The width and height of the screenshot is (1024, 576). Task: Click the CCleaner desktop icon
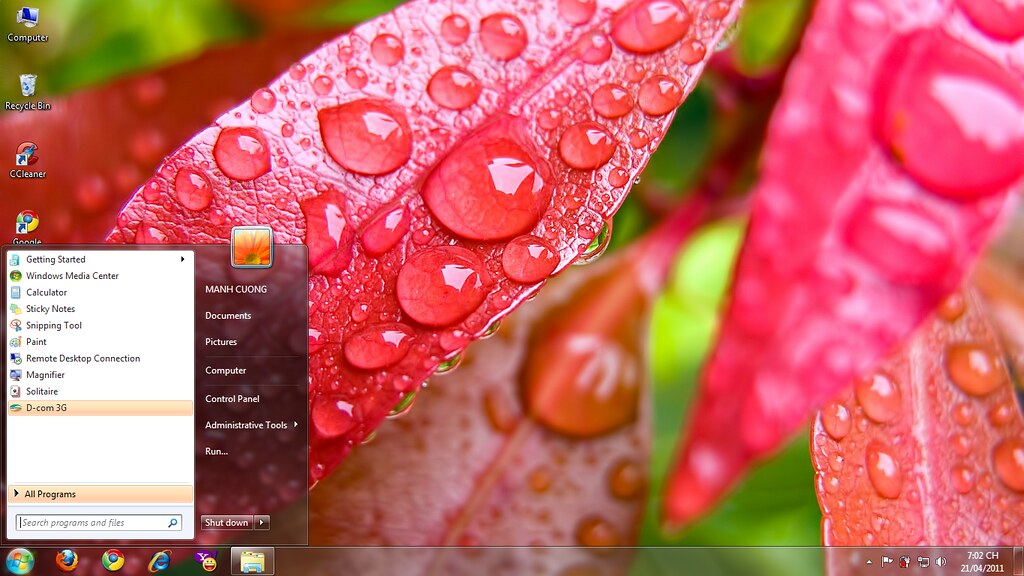(27, 159)
